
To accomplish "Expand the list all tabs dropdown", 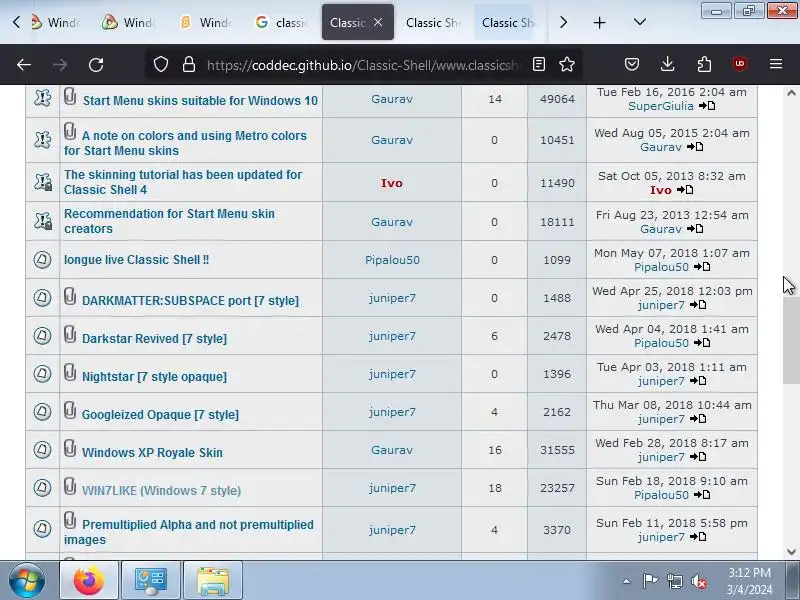I will (640, 22).
